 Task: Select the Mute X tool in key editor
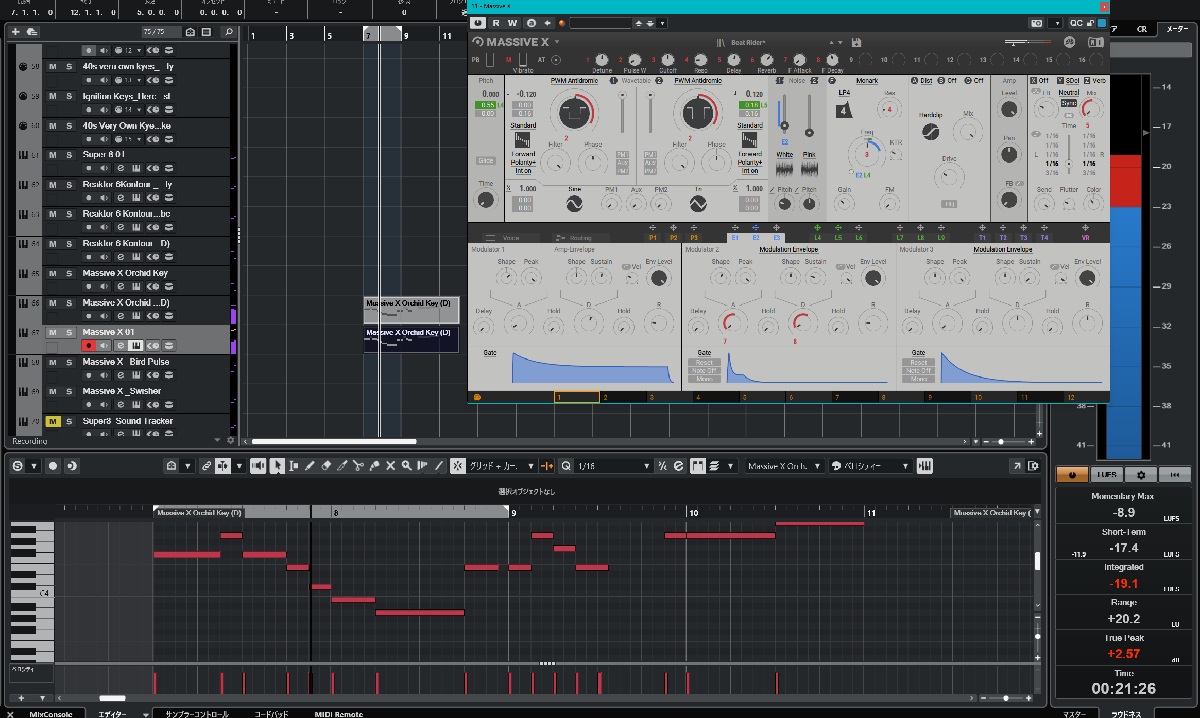[390, 466]
